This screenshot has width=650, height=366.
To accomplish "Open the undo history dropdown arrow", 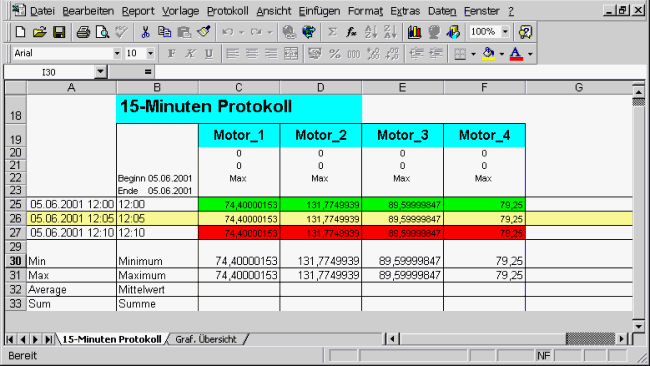I will [241, 32].
